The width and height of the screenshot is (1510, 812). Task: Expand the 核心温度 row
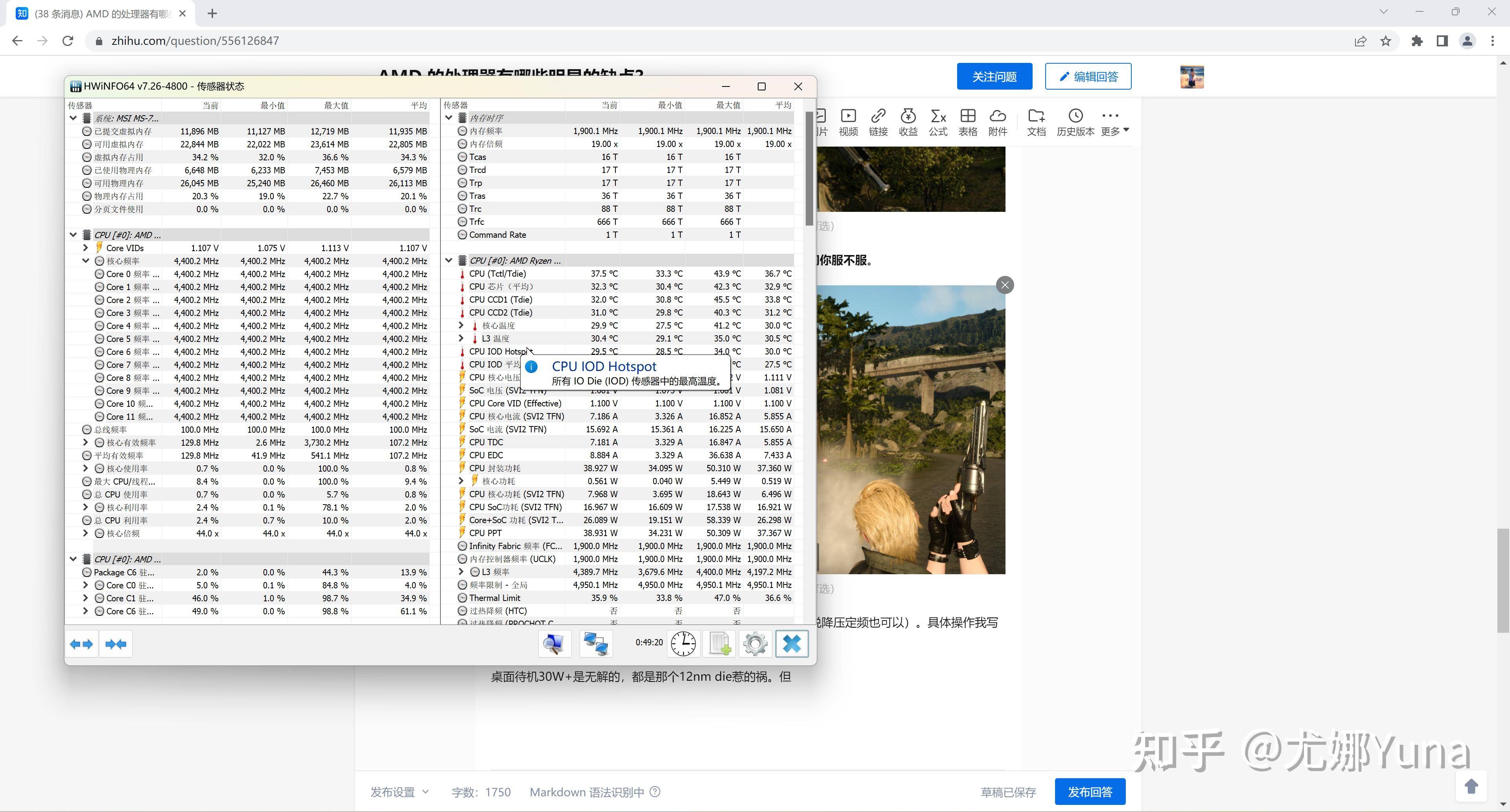coord(461,325)
